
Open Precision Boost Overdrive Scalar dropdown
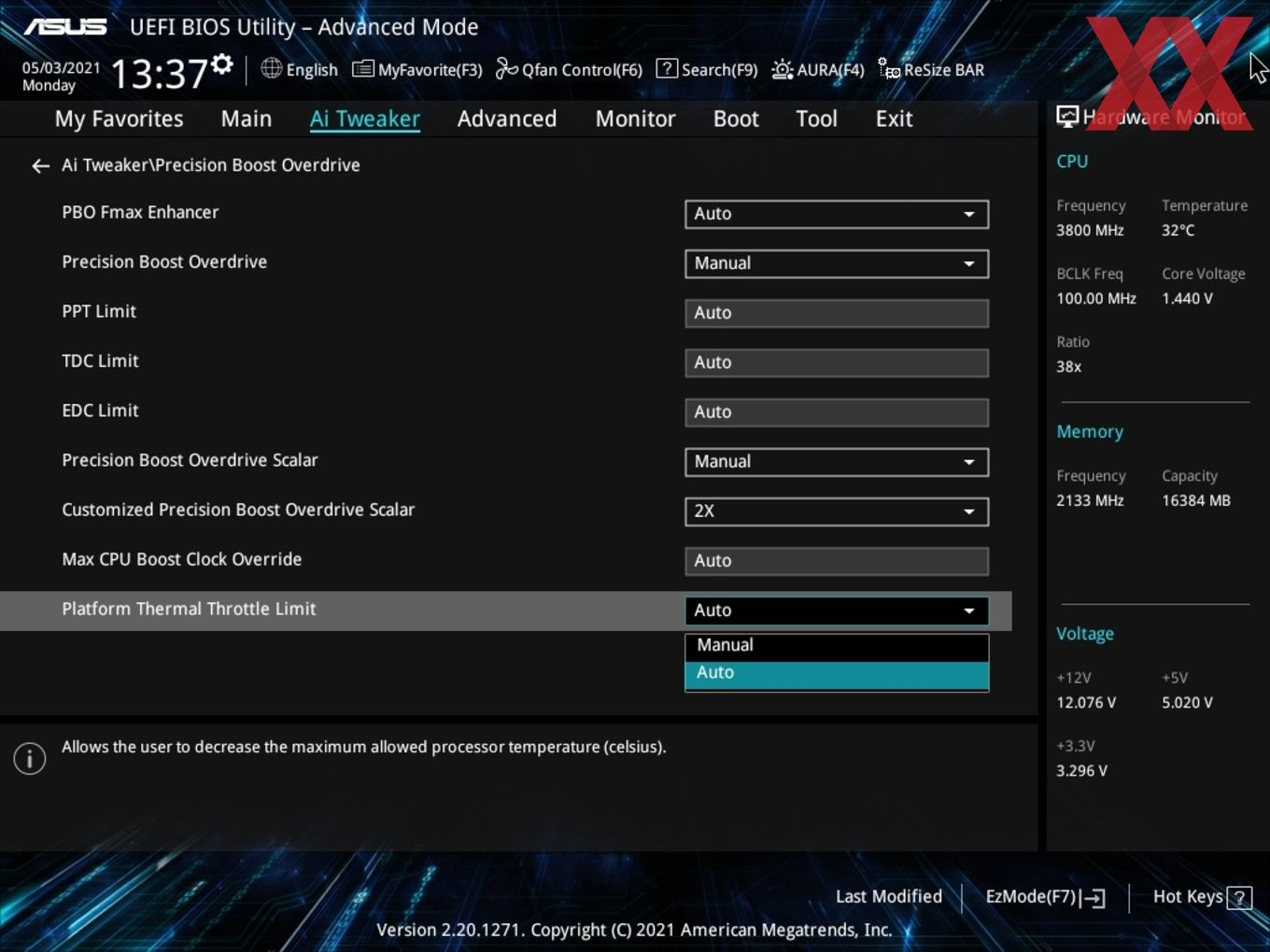[x=837, y=462]
